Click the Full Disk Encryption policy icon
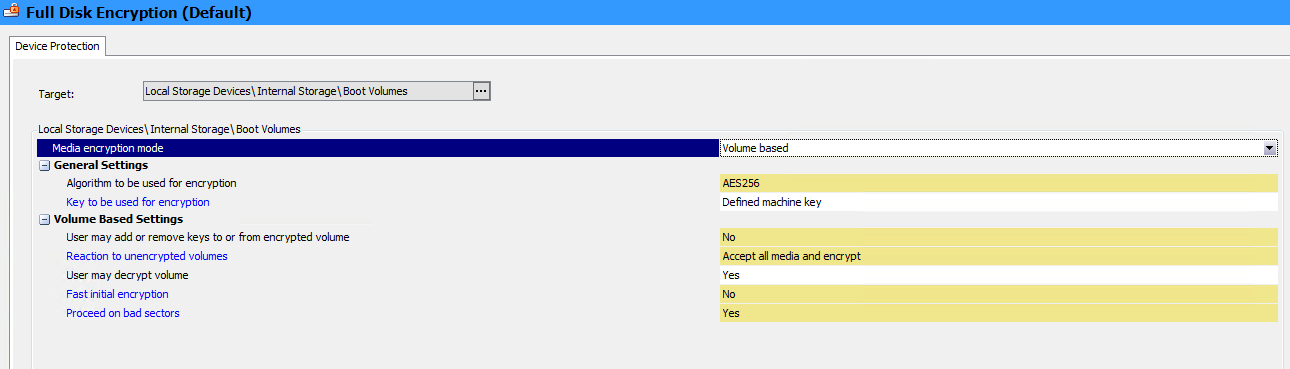The height and width of the screenshot is (369, 1290). coord(11,12)
